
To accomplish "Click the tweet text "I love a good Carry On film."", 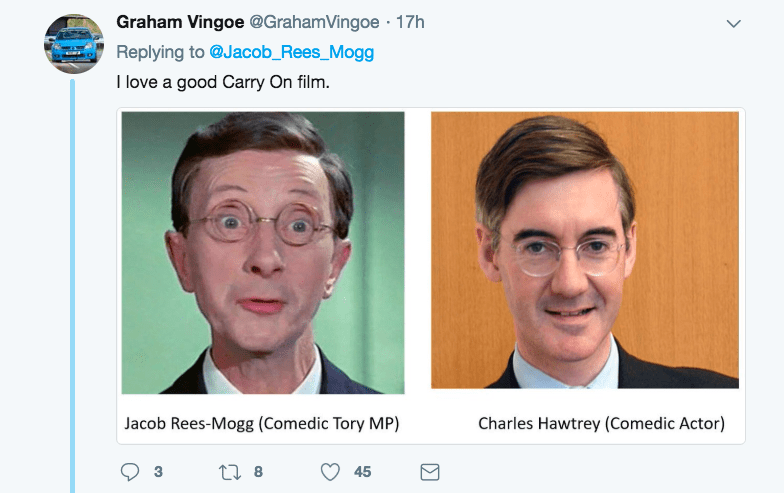I will 223,82.
